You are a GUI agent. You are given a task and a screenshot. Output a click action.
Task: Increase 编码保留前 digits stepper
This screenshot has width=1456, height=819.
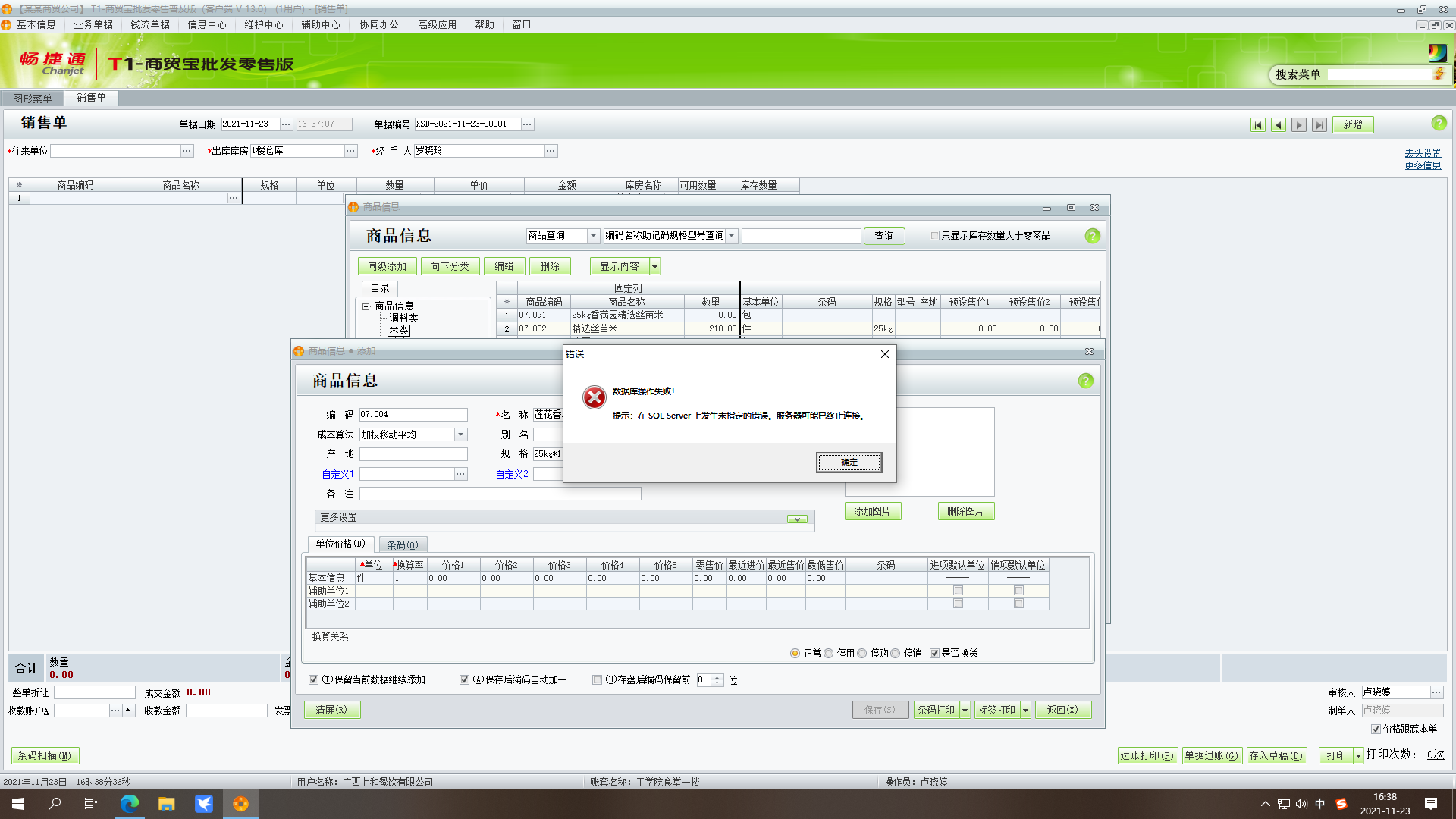717,677
